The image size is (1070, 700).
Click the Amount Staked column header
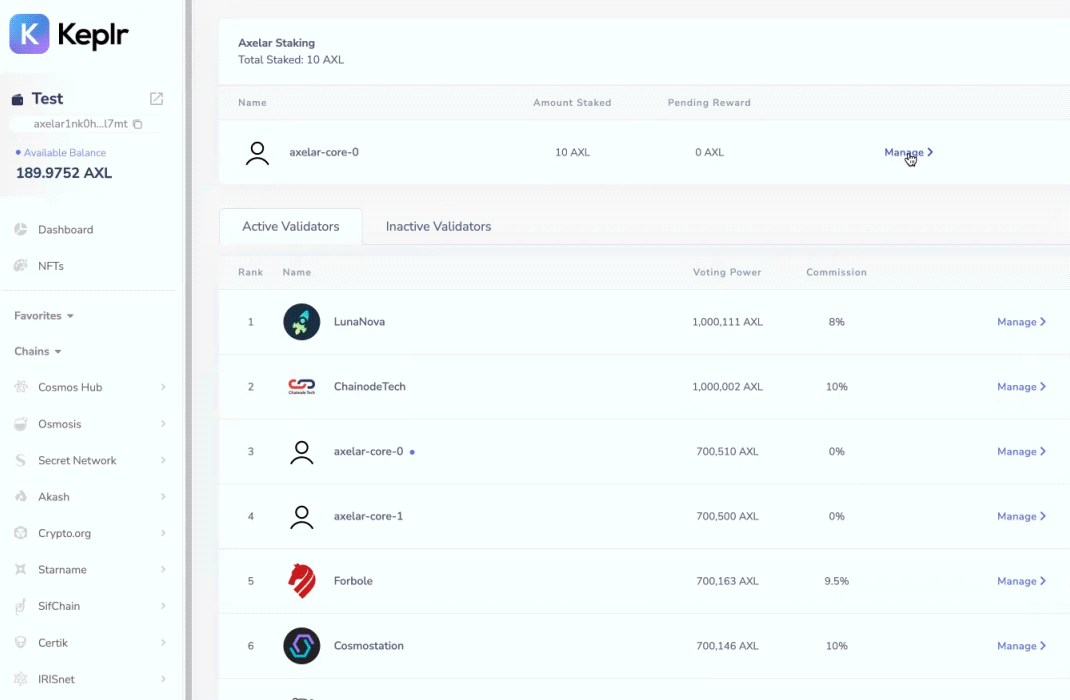[x=572, y=103]
